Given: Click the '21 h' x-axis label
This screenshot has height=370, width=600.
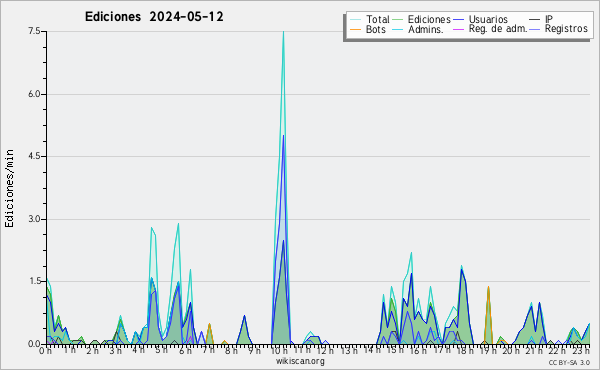Looking at the screenshot, I should click(x=535, y=350).
